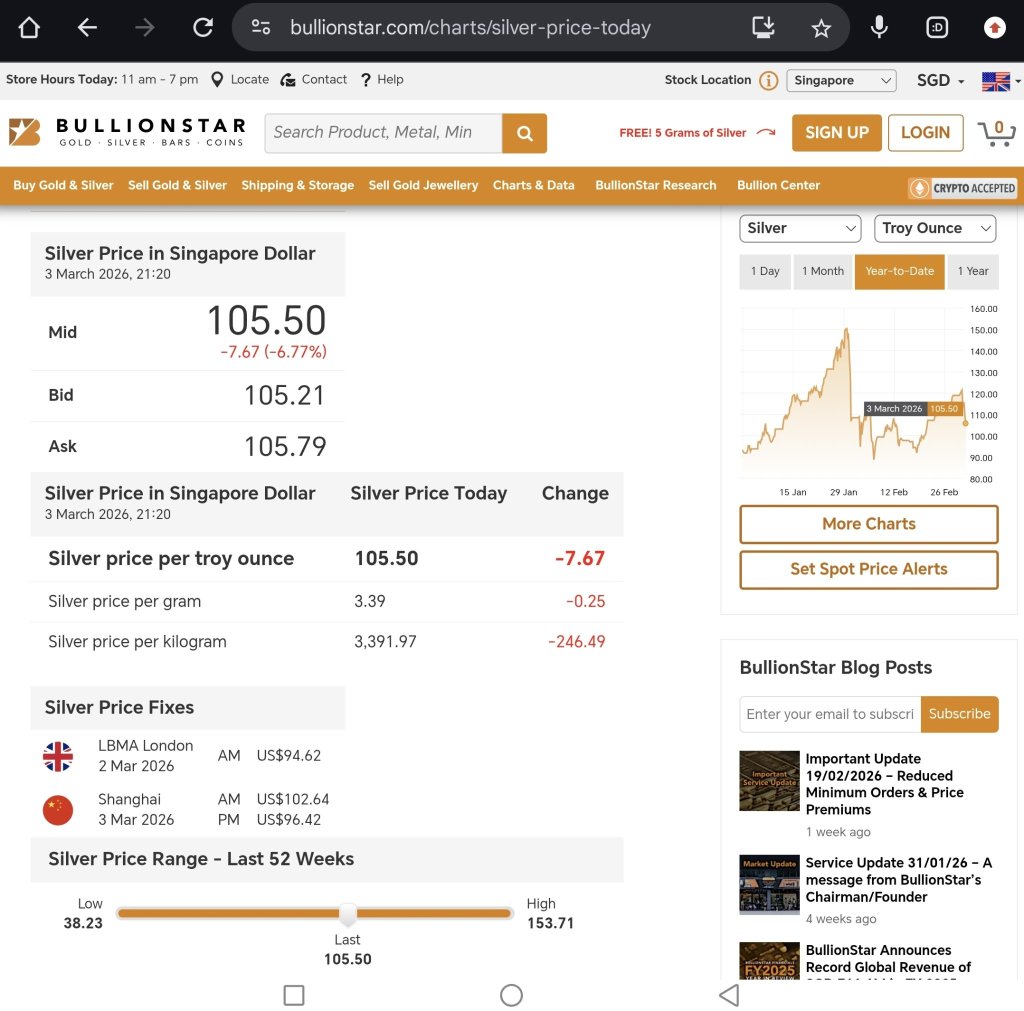Open the Troy Ounce unit dropdown
Image resolution: width=1024 pixels, height=1011 pixels.
935,228
